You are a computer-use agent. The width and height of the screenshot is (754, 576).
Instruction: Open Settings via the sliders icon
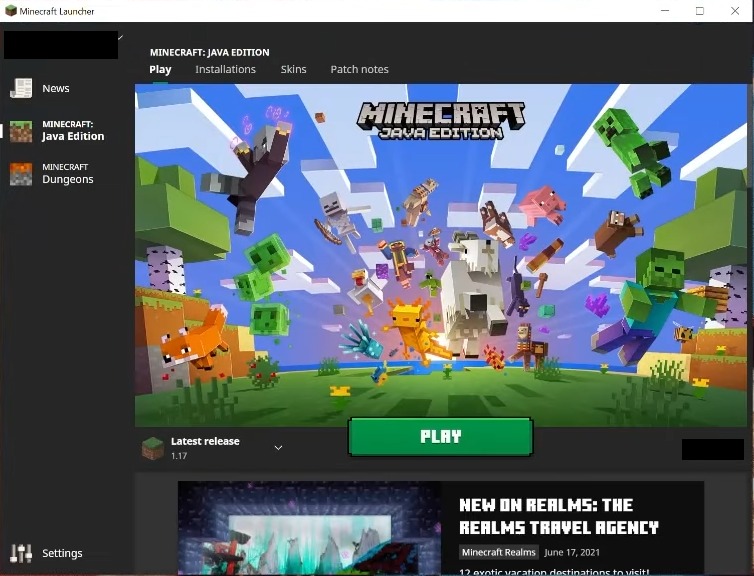(x=21, y=553)
